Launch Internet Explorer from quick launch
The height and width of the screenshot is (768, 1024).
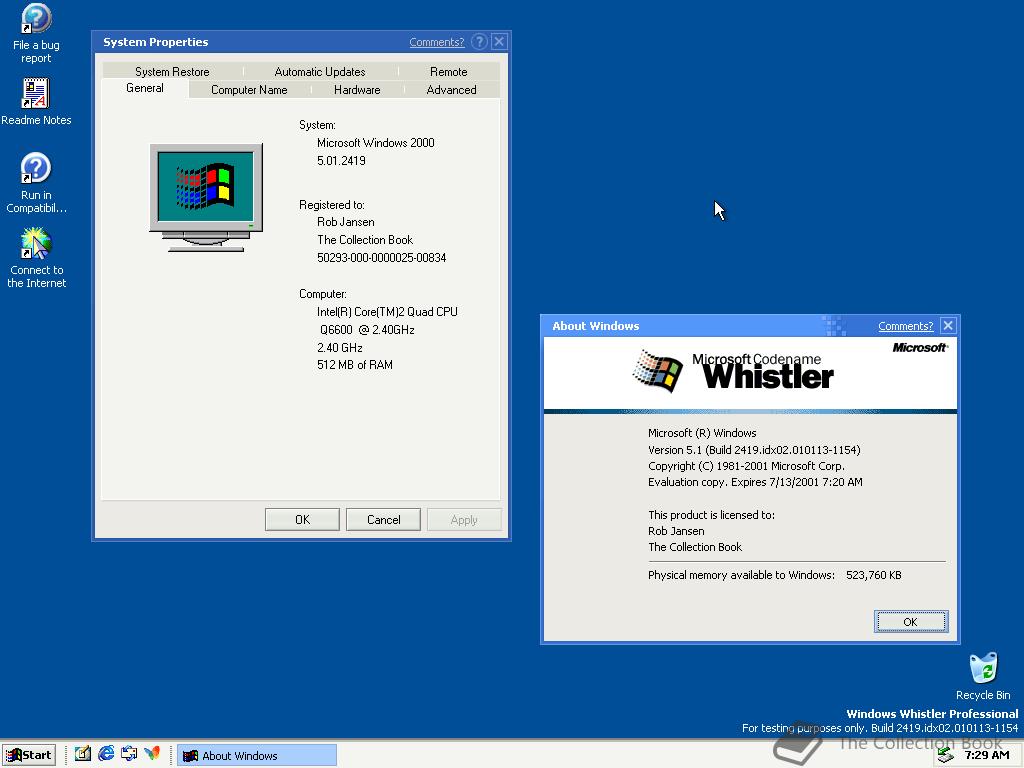pyautogui.click(x=106, y=754)
